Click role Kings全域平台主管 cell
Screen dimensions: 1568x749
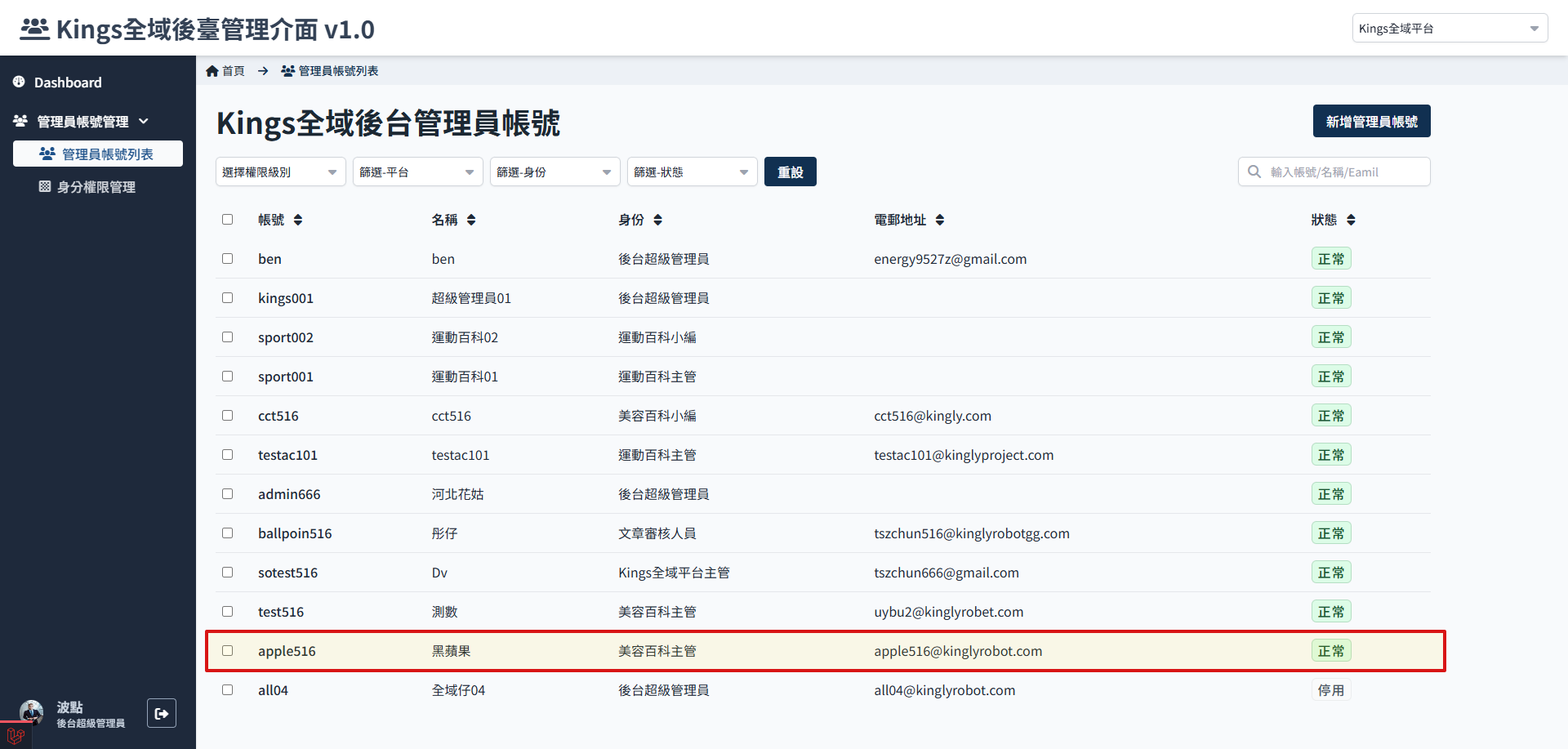coord(674,573)
